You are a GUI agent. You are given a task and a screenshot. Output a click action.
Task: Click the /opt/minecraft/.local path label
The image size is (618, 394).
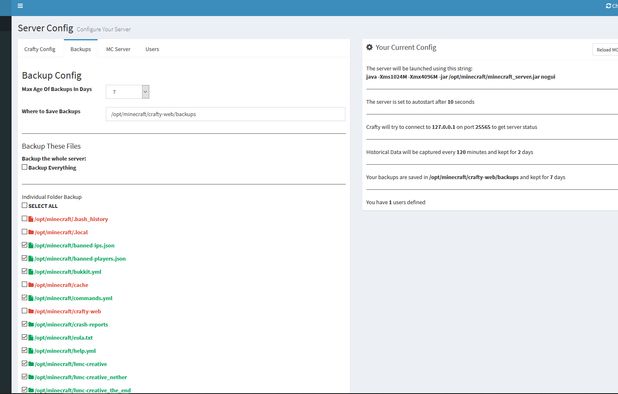[x=61, y=232]
